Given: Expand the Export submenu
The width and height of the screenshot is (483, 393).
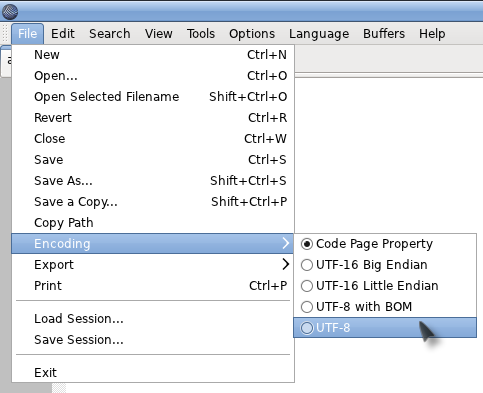Looking at the screenshot, I should [153, 265].
